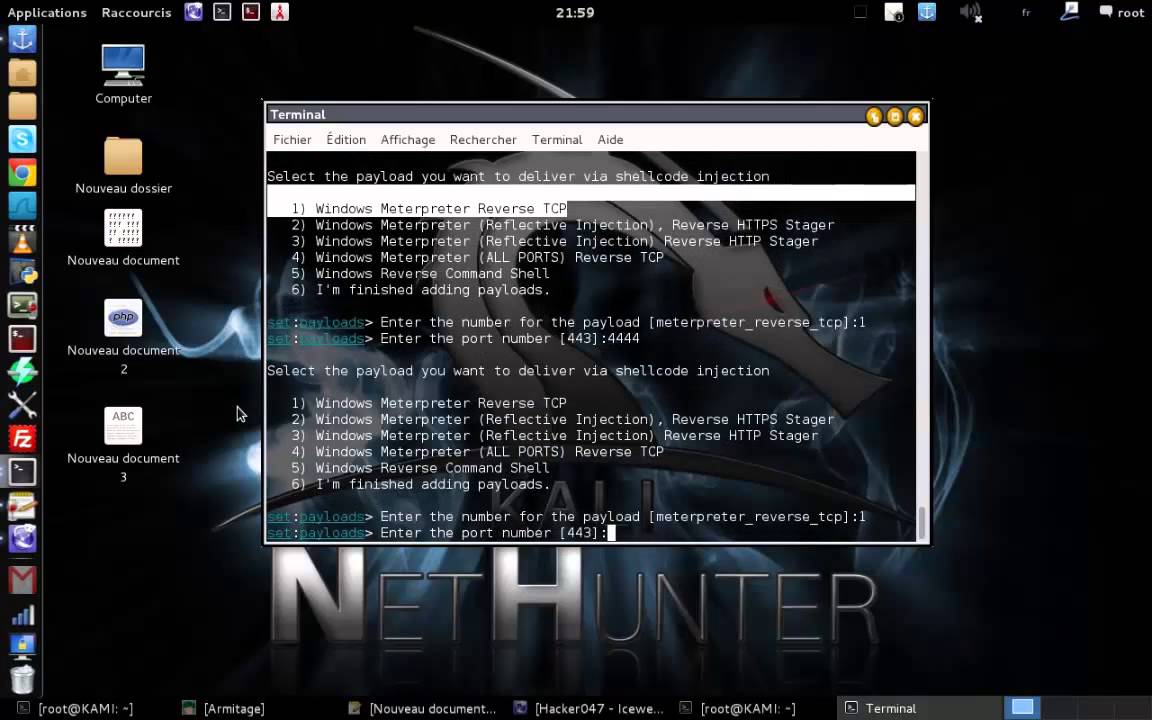Viewport: 1152px width, 720px height.
Task: Launch the red terminal in top panel
Action: (251, 12)
